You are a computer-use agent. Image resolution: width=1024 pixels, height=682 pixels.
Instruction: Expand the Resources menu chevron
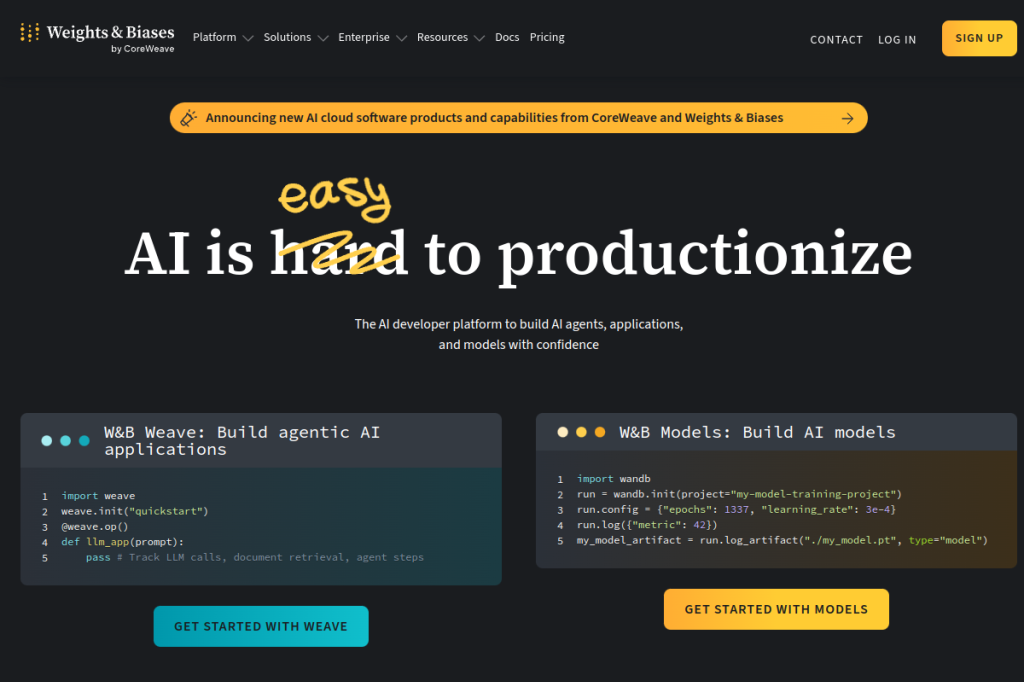(479, 39)
